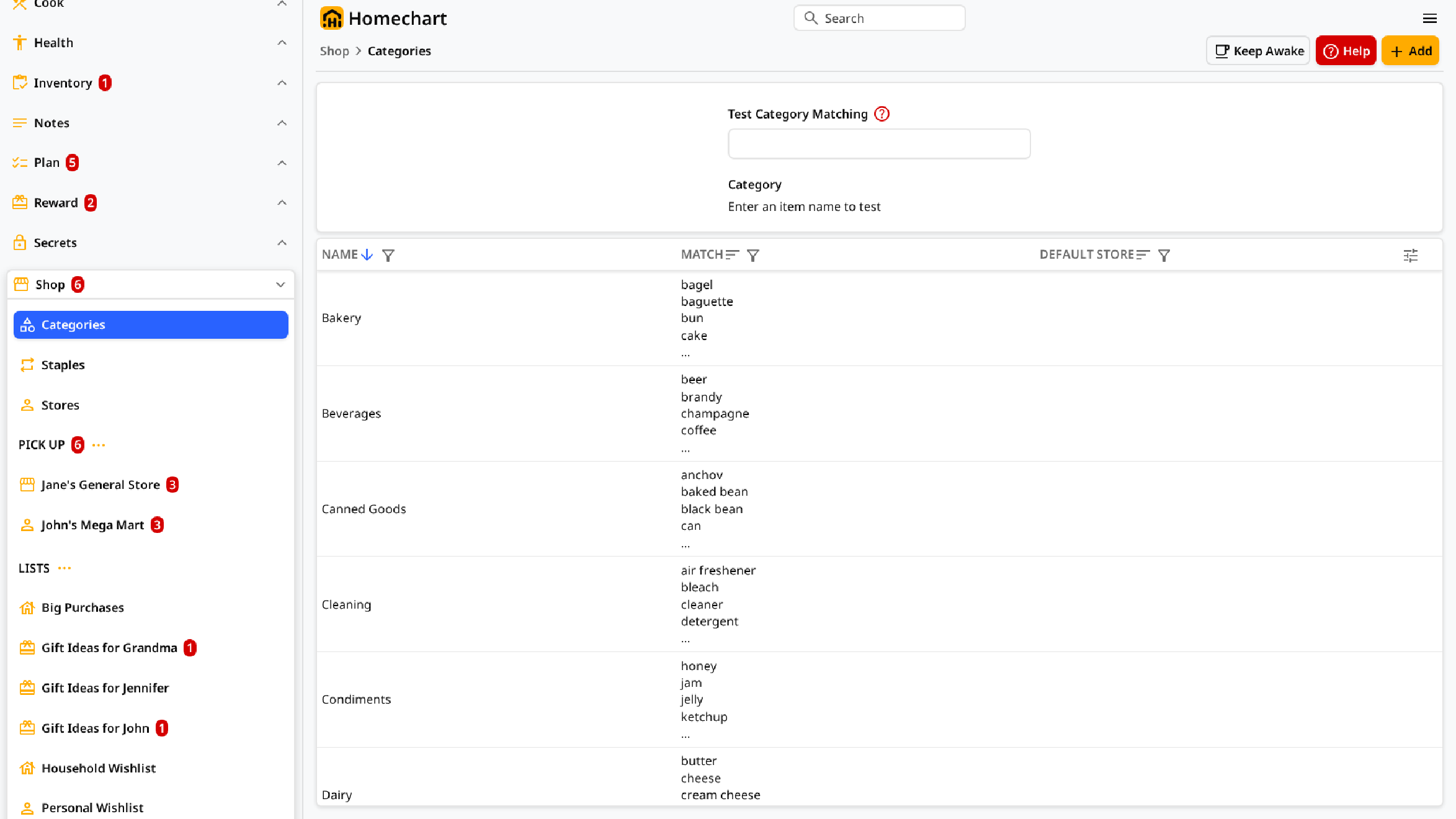Open John's Mega Mart pick up list

pyautogui.click(x=151, y=525)
